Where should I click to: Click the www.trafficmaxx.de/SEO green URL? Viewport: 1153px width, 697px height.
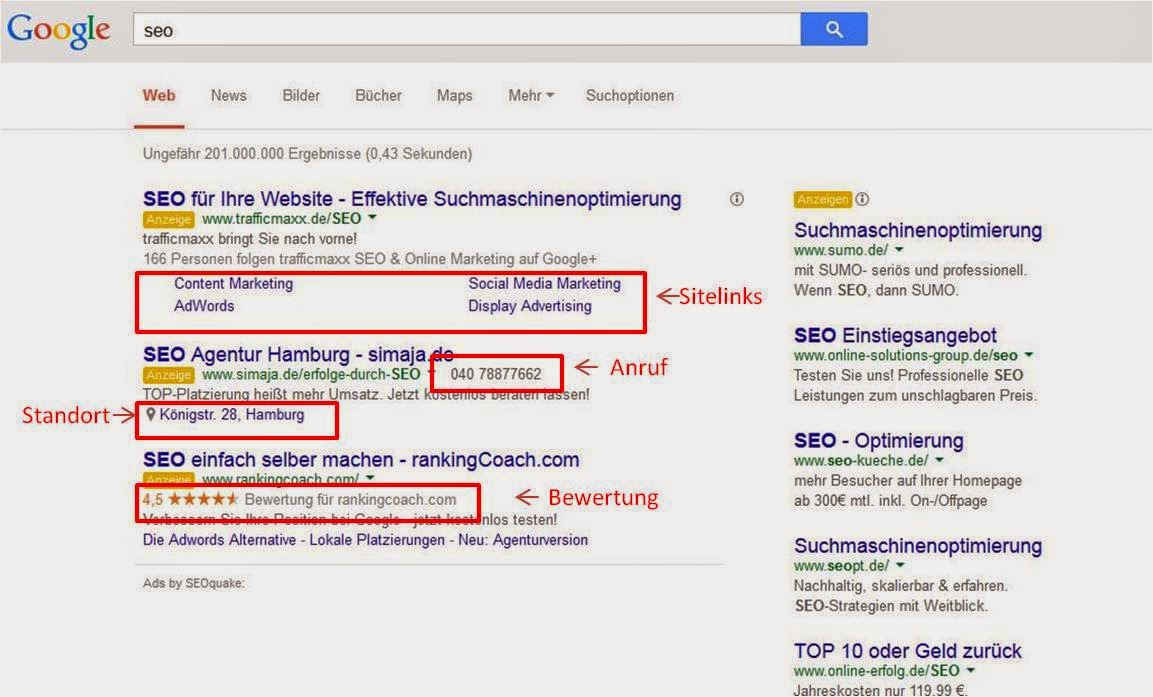click(282, 218)
